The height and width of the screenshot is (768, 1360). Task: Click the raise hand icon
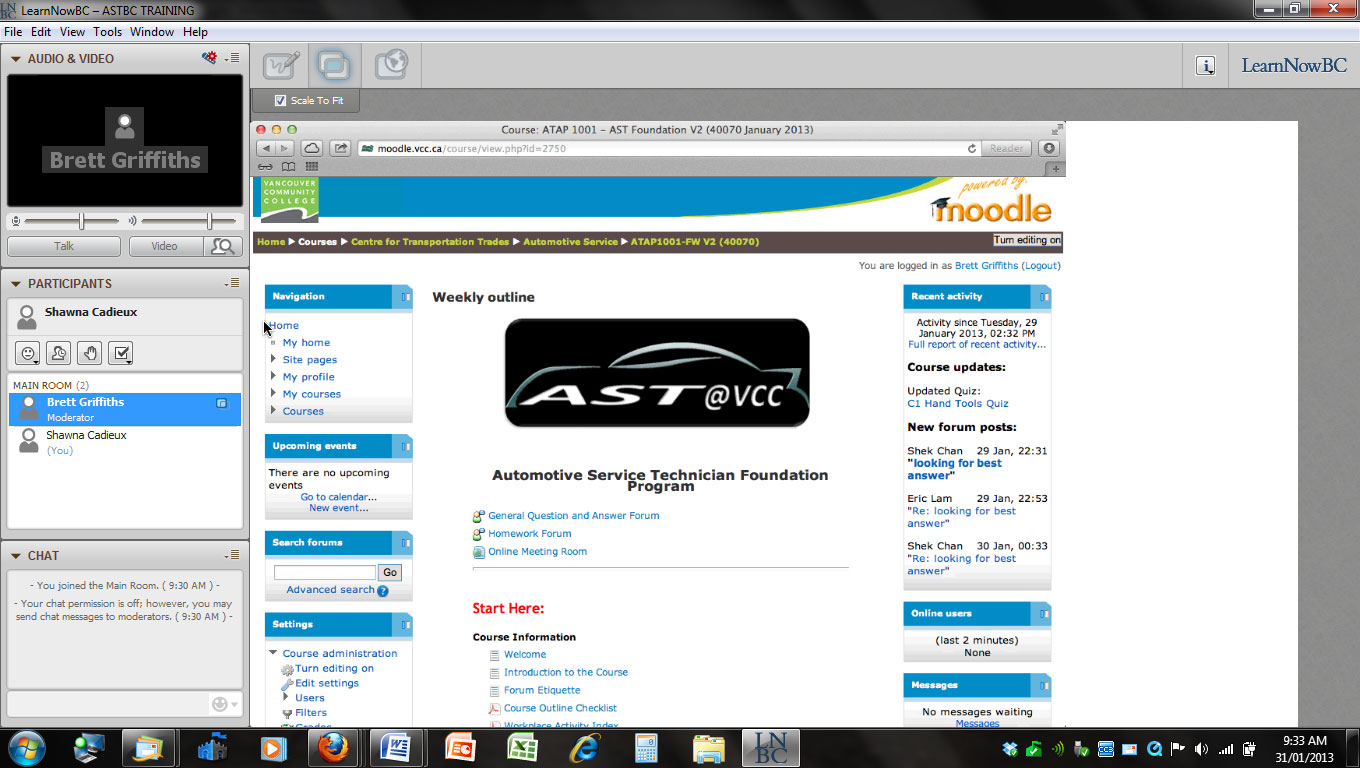pos(90,352)
